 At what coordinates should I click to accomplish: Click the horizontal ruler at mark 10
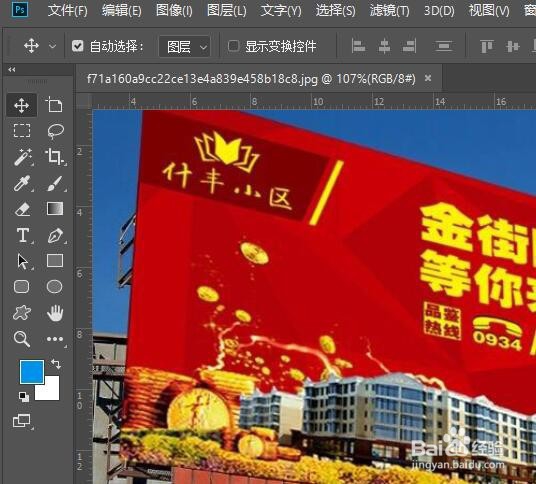pos(318,102)
